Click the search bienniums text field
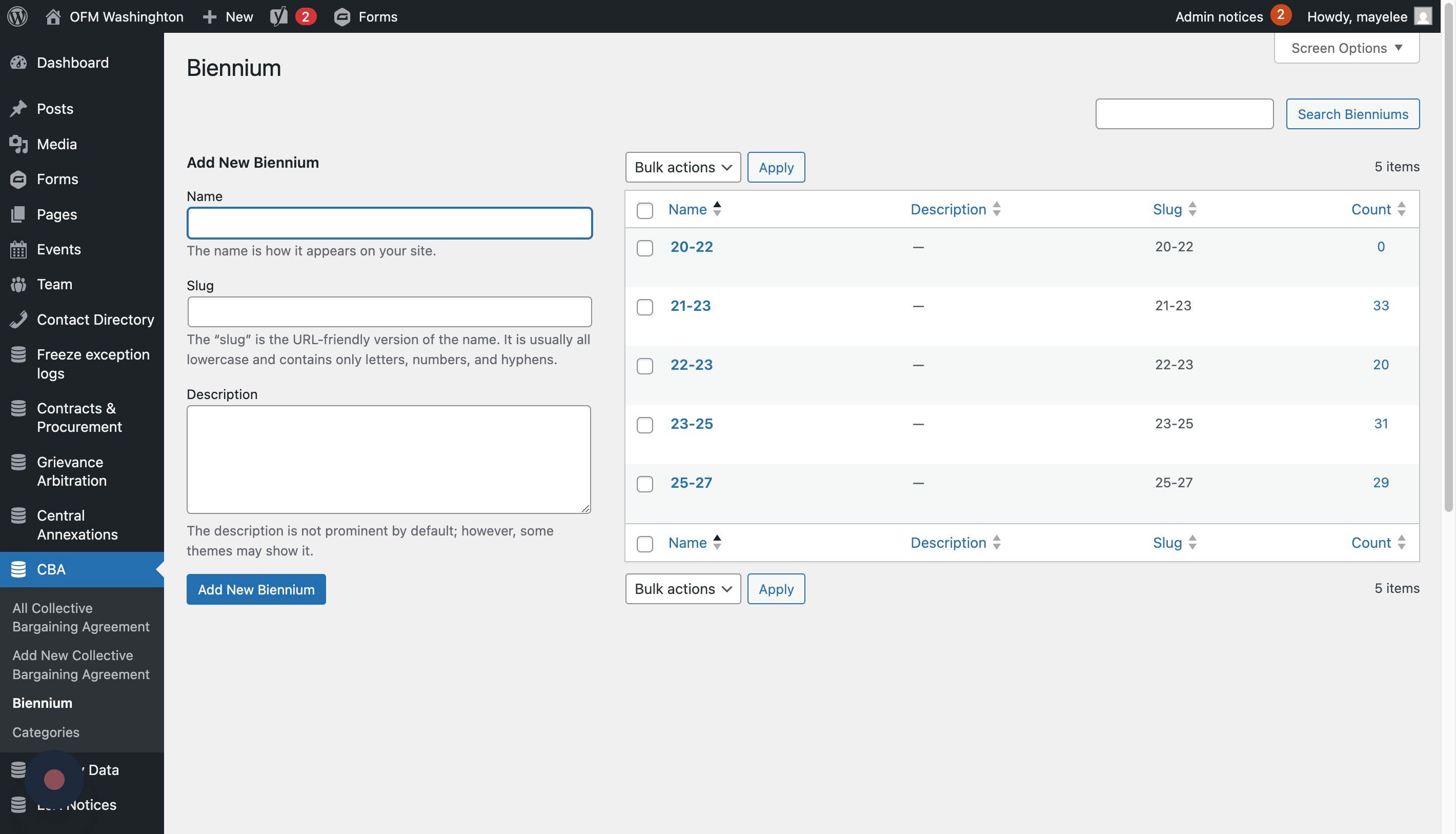The width and height of the screenshot is (1456, 834). pos(1184,114)
